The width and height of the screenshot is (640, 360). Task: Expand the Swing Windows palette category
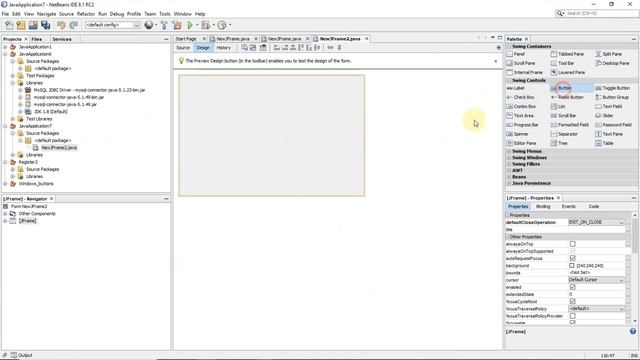point(509,158)
